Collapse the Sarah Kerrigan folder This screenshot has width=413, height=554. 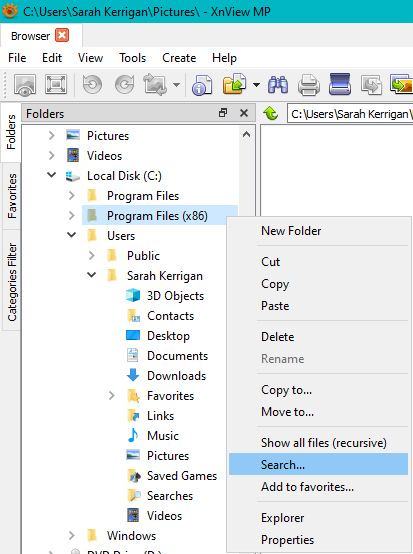click(x=92, y=275)
